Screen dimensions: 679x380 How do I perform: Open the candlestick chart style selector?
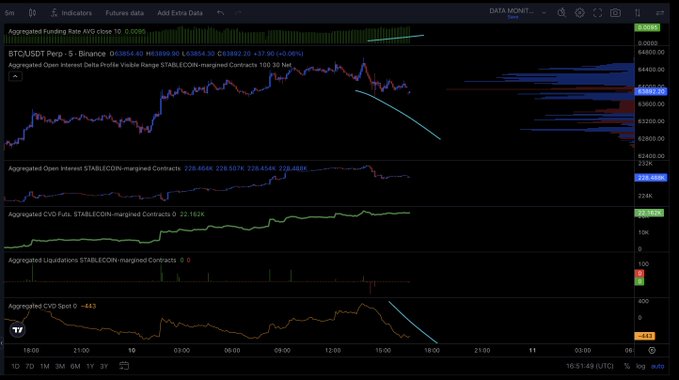click(x=32, y=13)
